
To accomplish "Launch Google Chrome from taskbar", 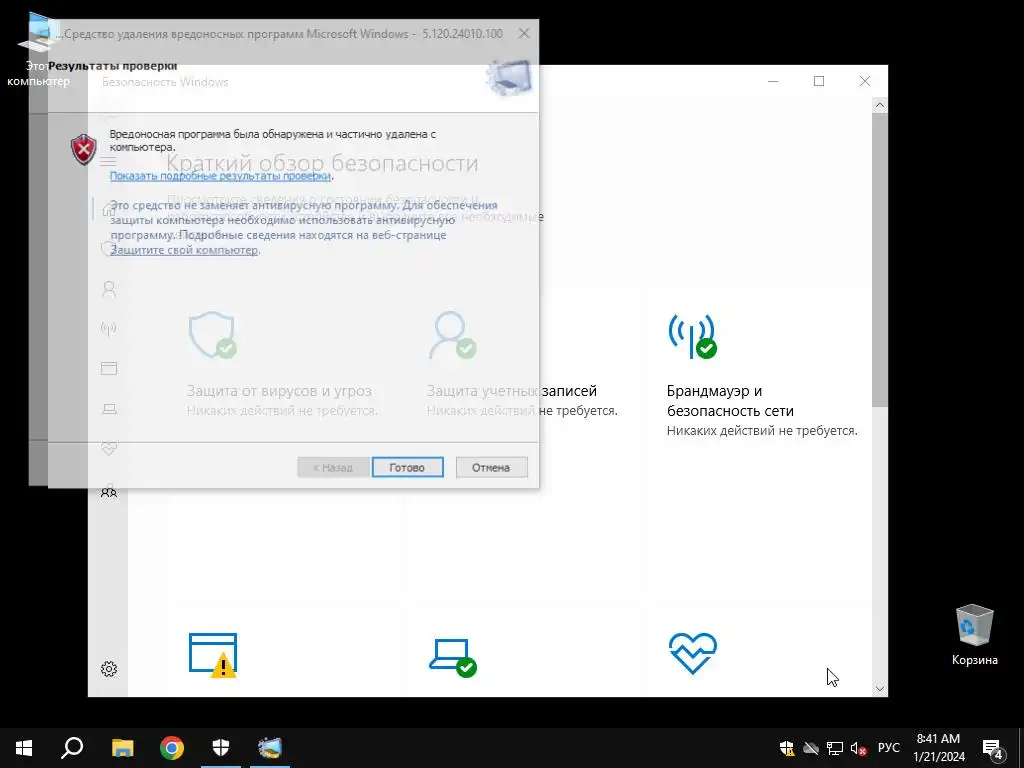I will click(172, 748).
